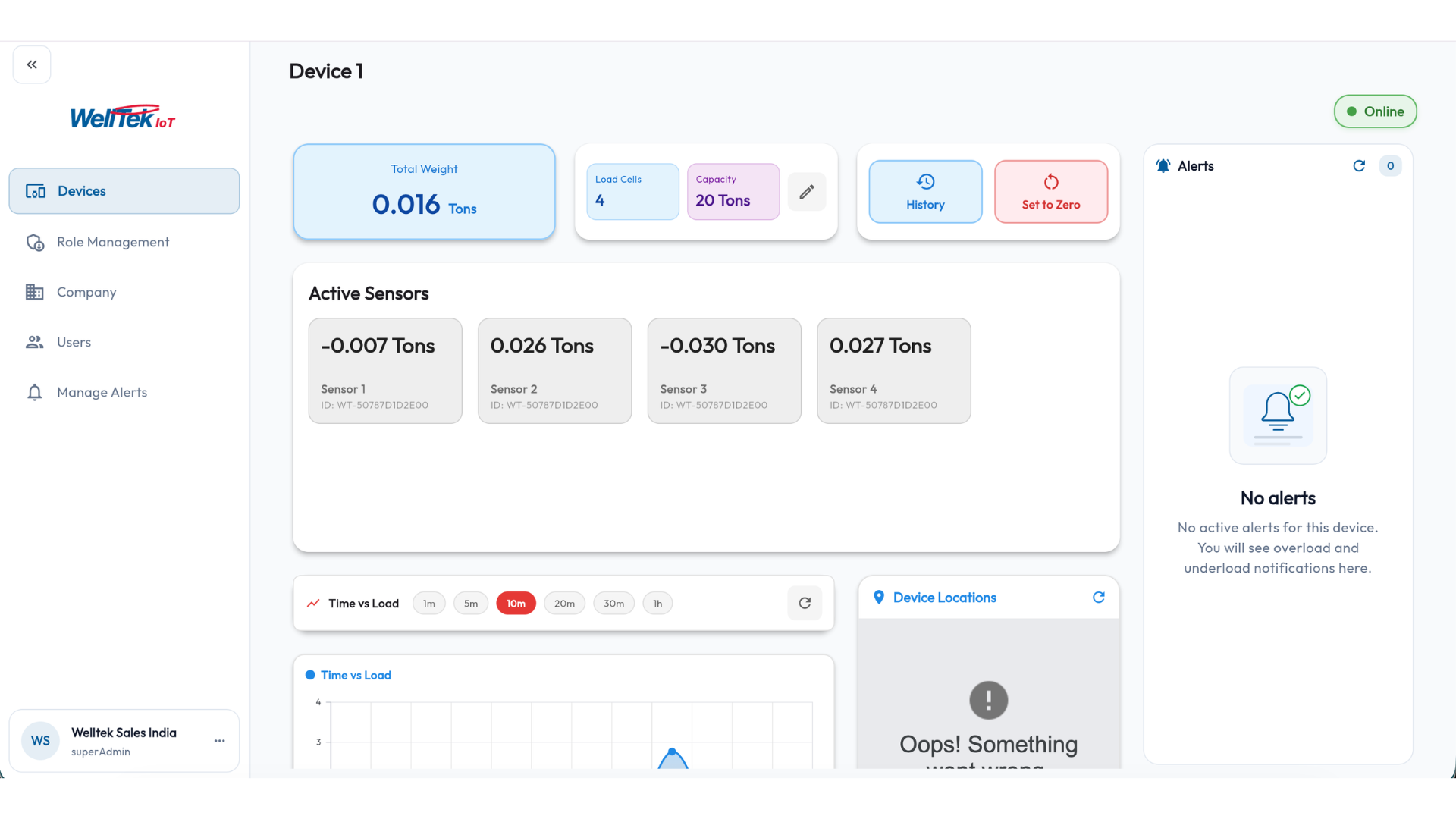Click the Device Locations heading
The image size is (1456, 819).
945,598
